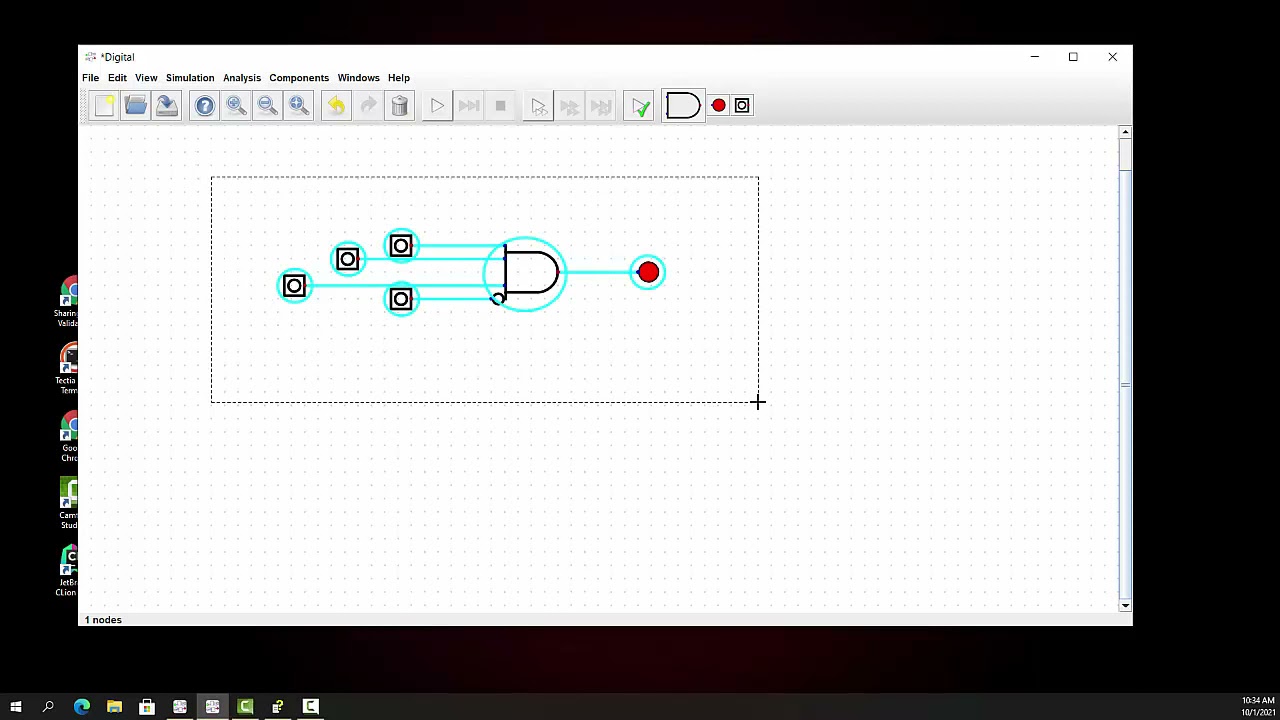
Task: Open the Help question-mark icon
Action: [205, 106]
